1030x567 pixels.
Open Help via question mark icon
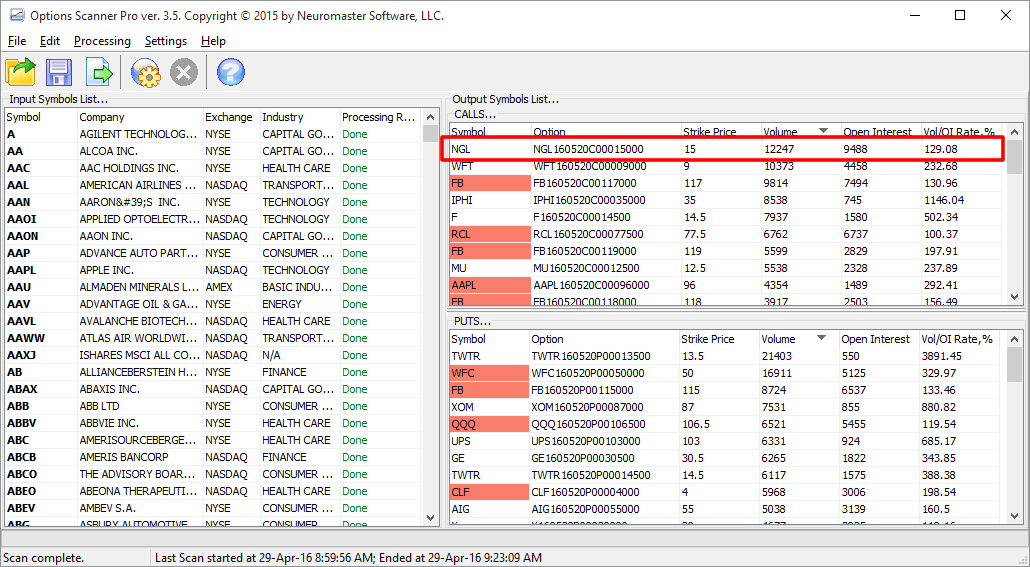point(231,72)
